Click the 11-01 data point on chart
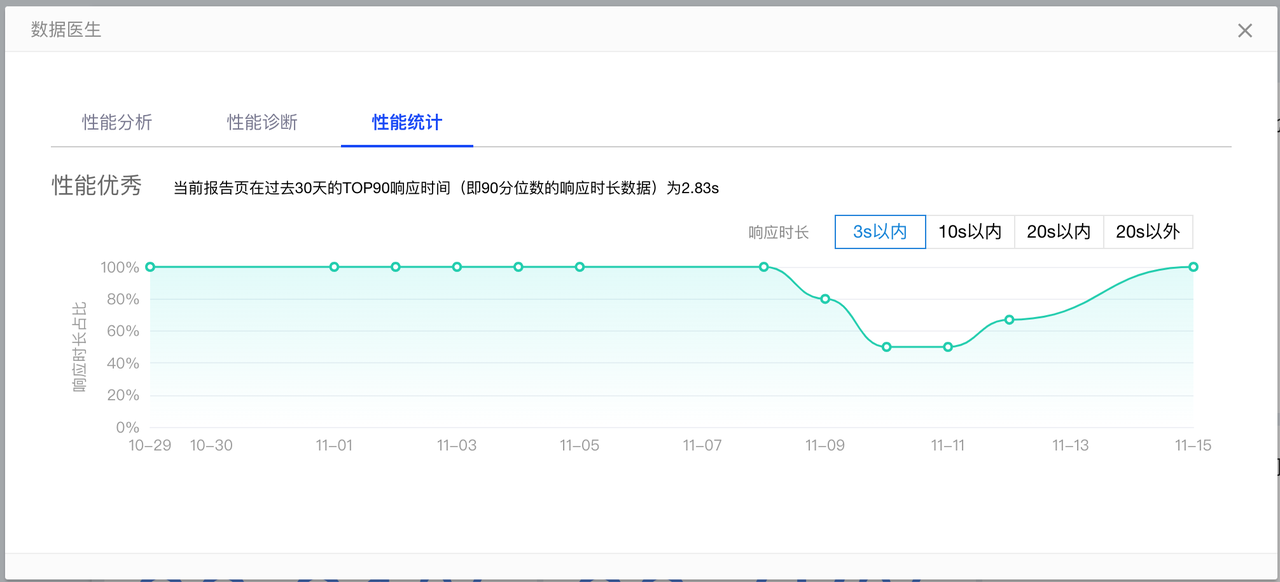 tap(334, 267)
